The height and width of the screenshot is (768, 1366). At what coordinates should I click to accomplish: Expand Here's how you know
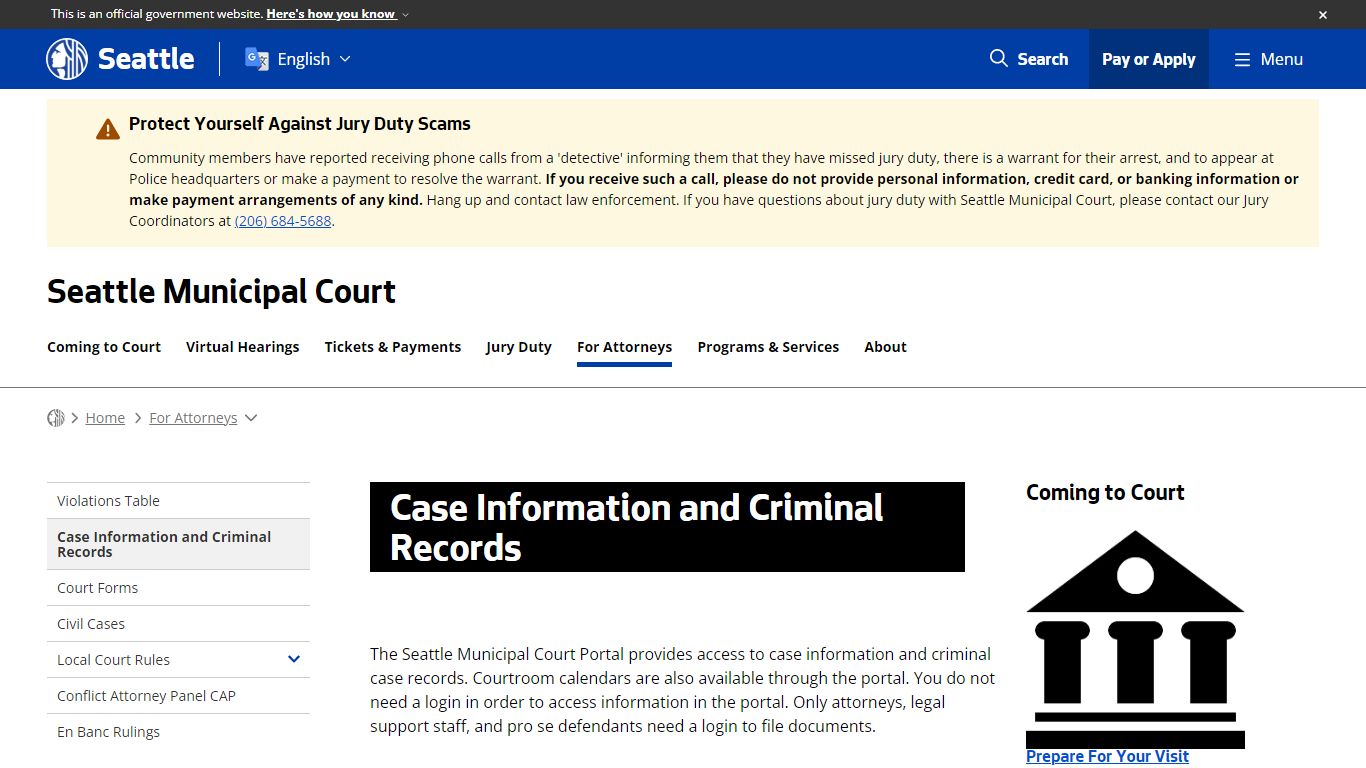pos(337,14)
